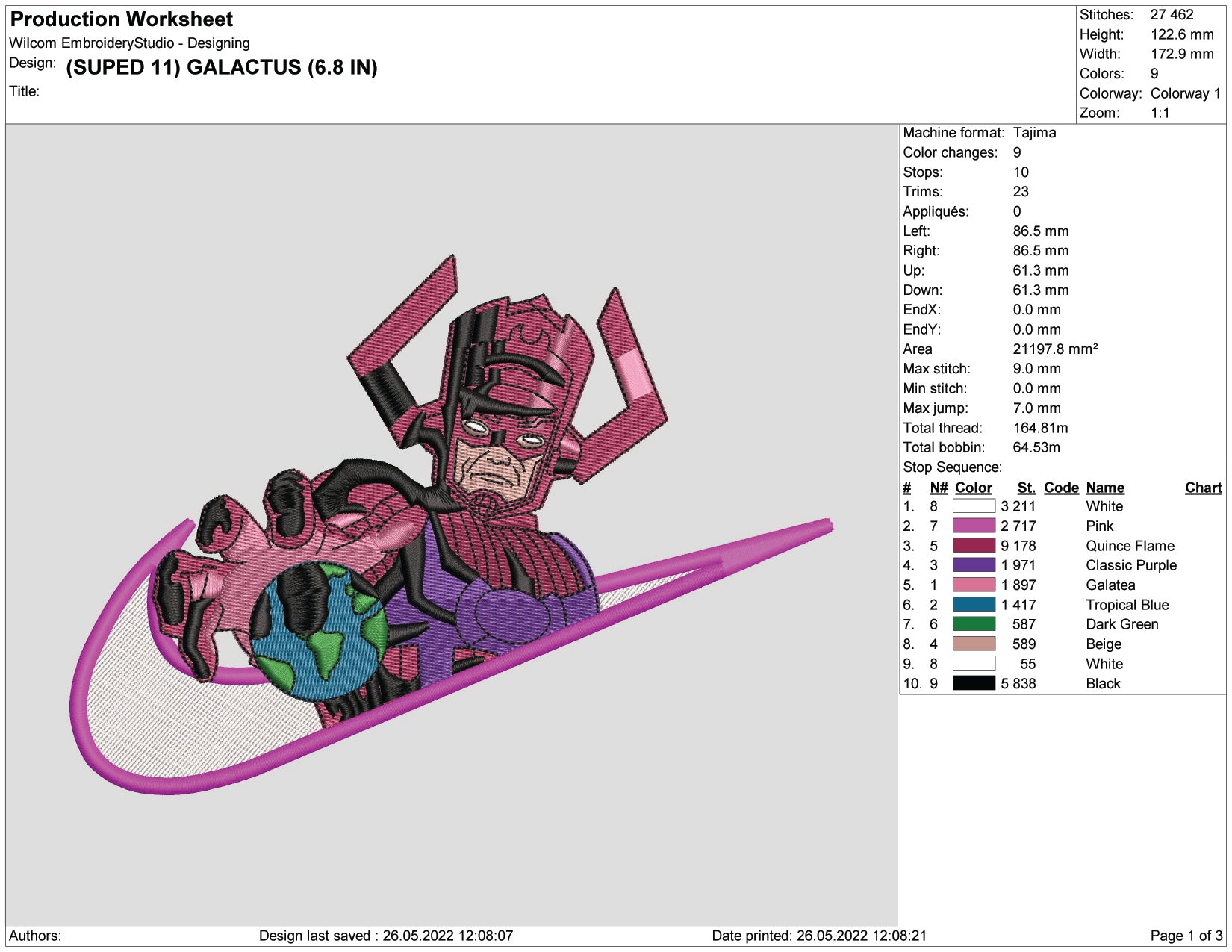This screenshot has height=952, width=1232.
Task: Click the stitch count '5 838'
Action: (x=1018, y=683)
